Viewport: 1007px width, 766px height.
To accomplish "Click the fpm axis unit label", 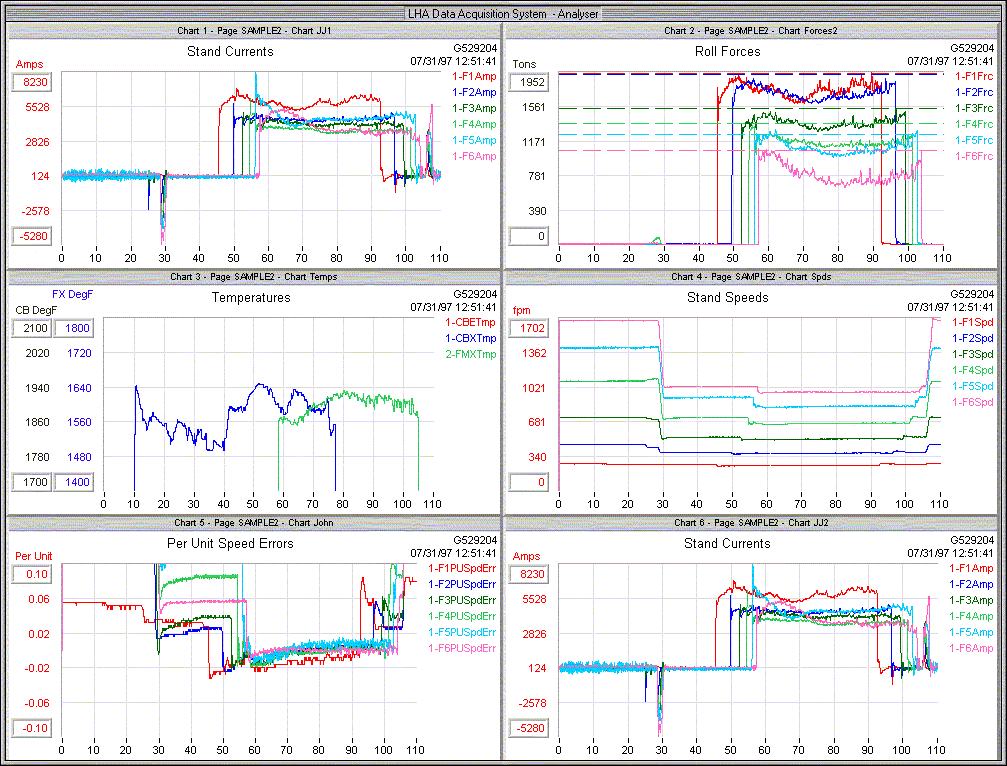I will [x=521, y=310].
